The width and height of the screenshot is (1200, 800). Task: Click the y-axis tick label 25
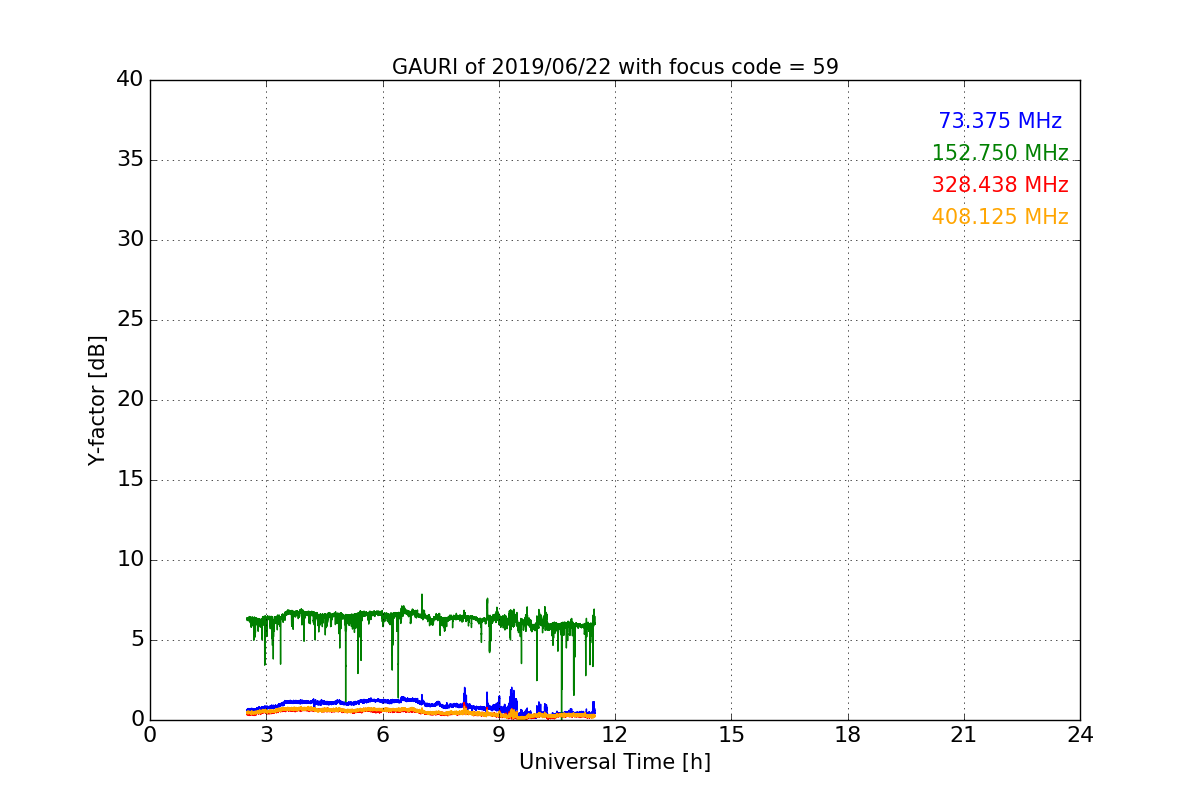[x=130, y=320]
